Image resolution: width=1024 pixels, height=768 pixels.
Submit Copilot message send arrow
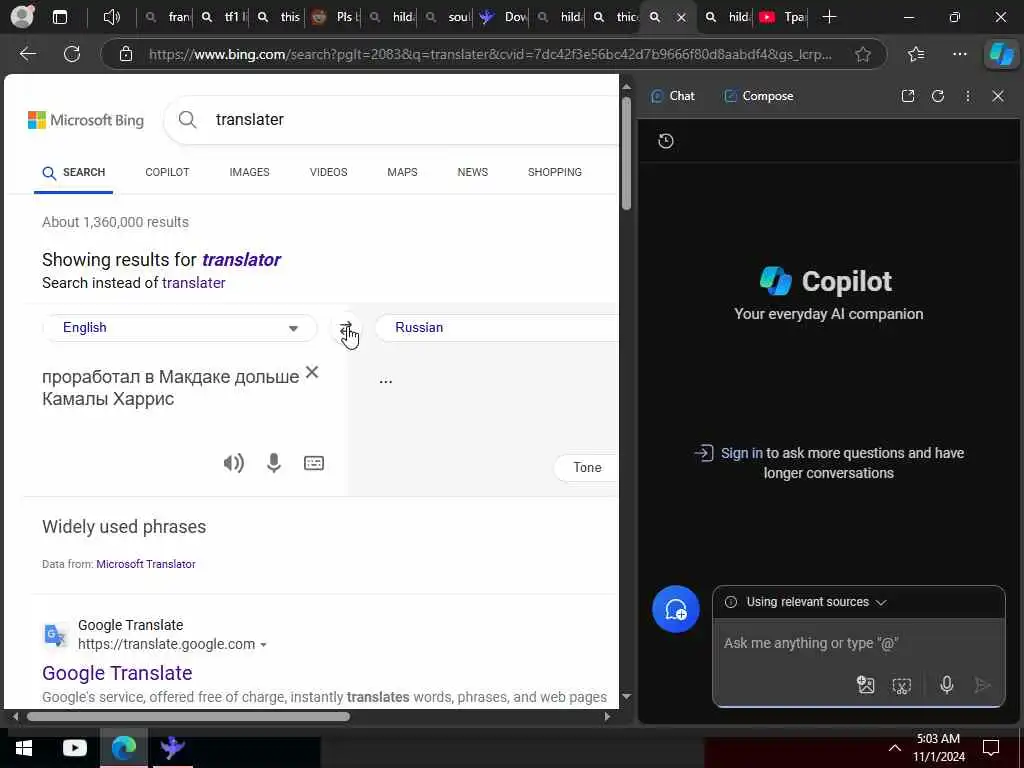pos(982,684)
